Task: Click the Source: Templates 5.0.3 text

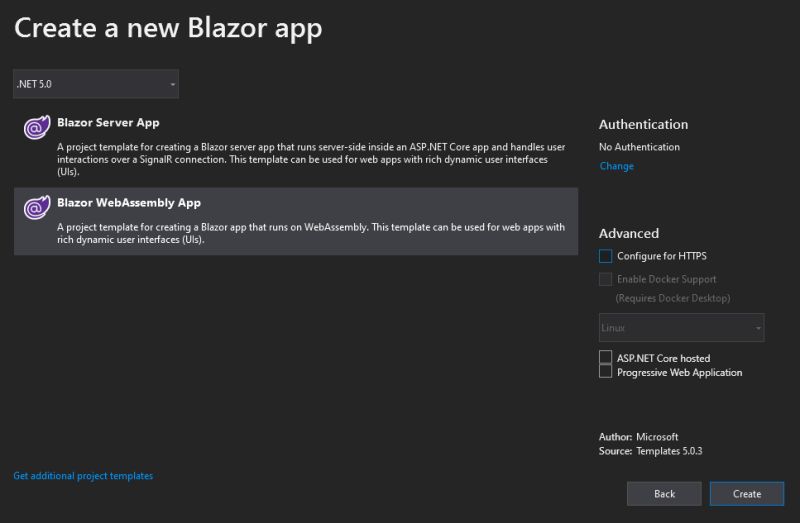Action: click(x=651, y=451)
